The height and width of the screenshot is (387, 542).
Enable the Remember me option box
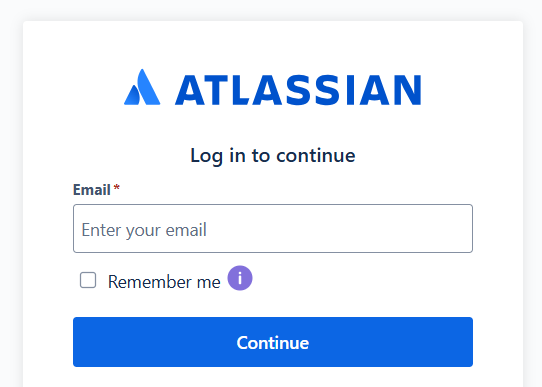[x=88, y=280]
